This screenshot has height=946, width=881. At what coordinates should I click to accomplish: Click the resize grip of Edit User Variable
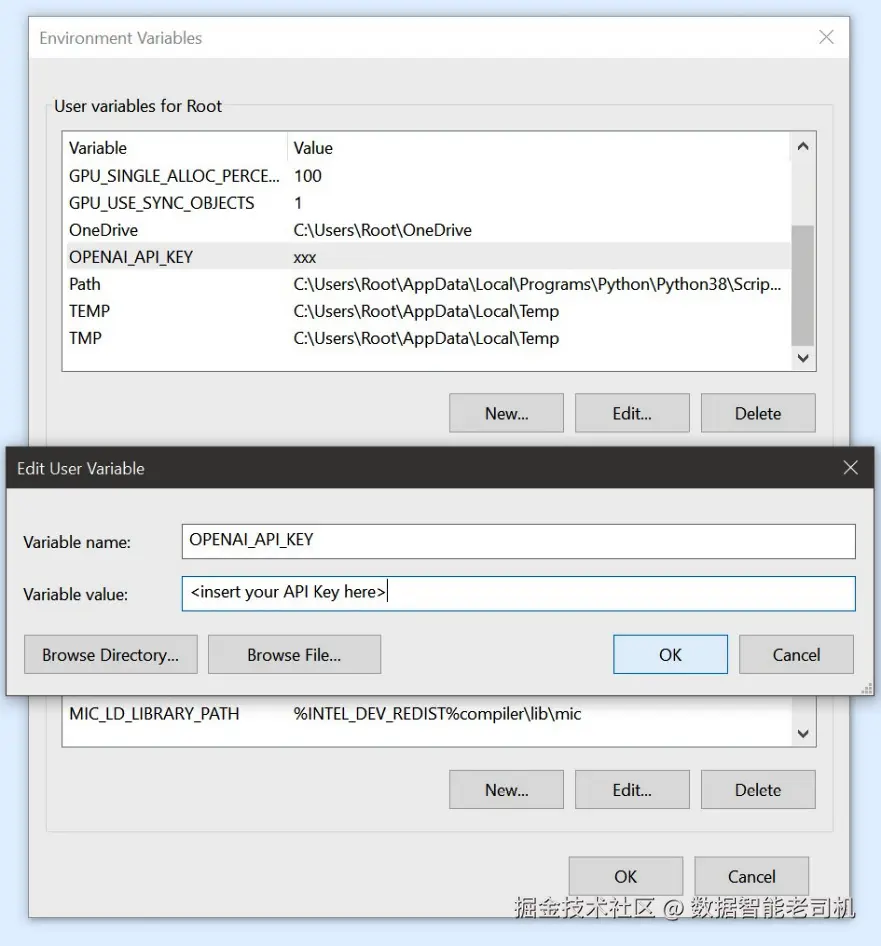pos(867,688)
